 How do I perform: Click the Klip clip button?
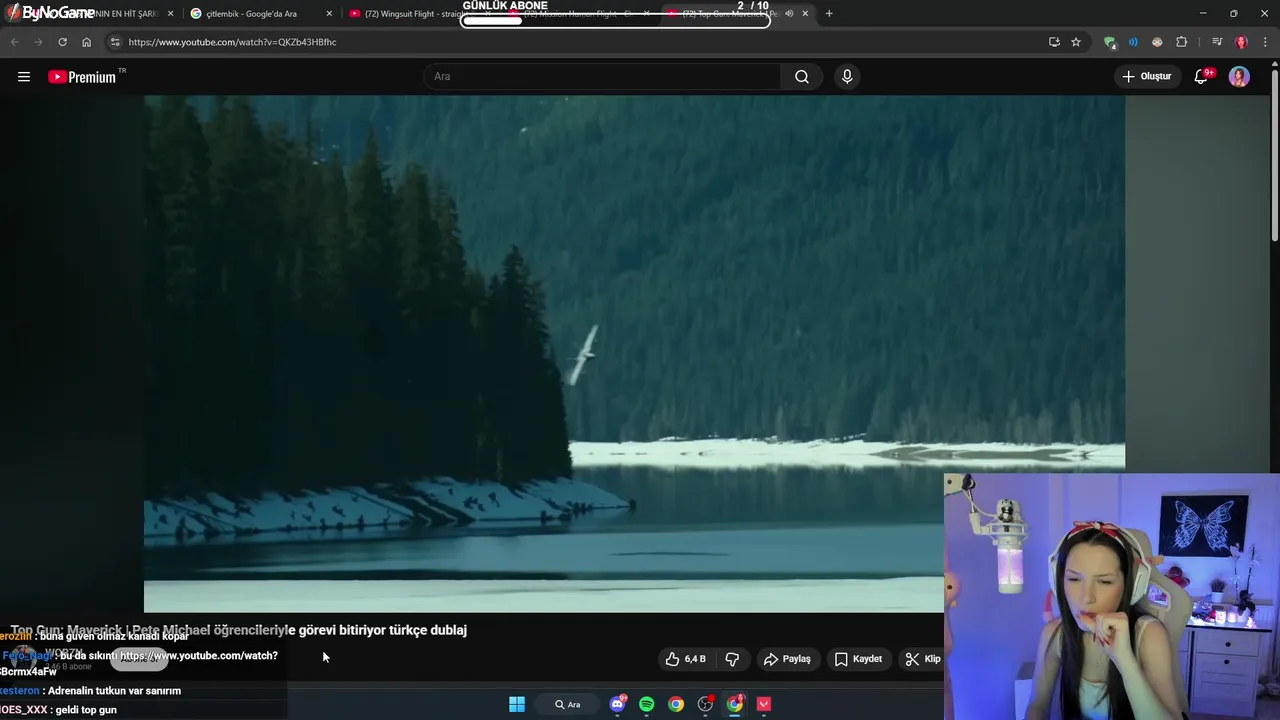[x=923, y=659]
